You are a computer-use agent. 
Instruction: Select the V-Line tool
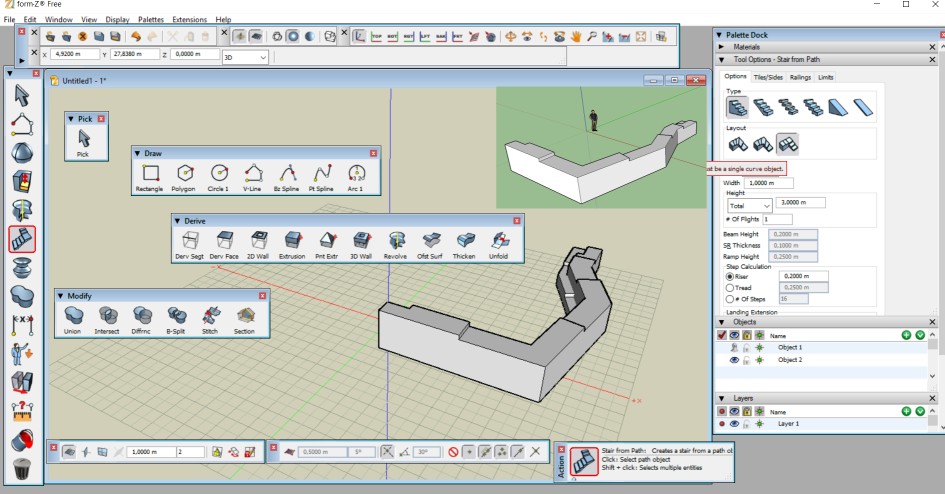coord(253,178)
